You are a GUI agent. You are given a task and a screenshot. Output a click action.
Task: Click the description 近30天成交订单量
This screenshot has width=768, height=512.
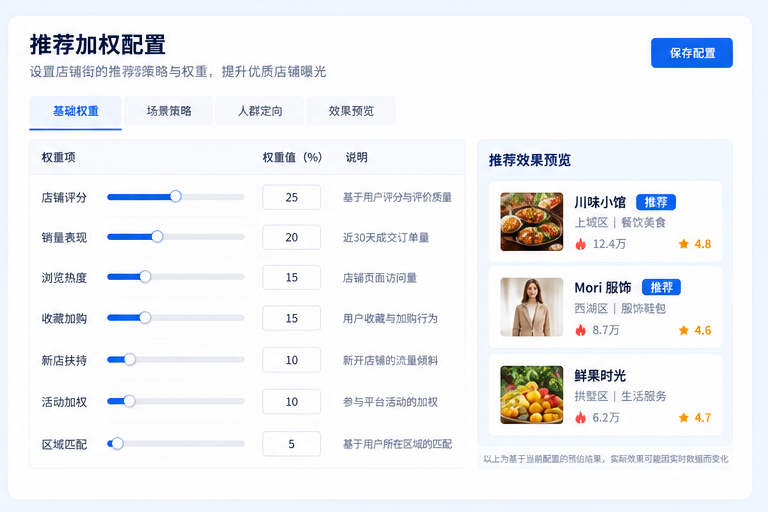pyautogui.click(x=386, y=238)
